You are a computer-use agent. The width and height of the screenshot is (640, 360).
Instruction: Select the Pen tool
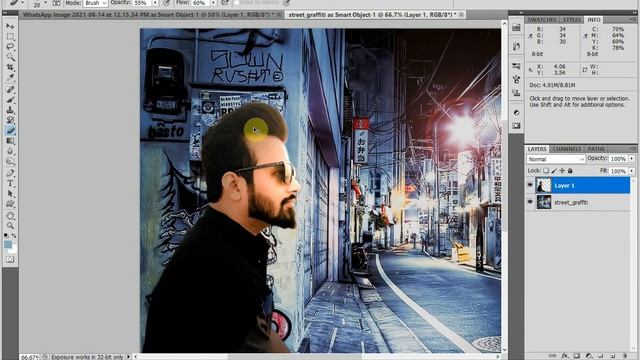[x=10, y=173]
